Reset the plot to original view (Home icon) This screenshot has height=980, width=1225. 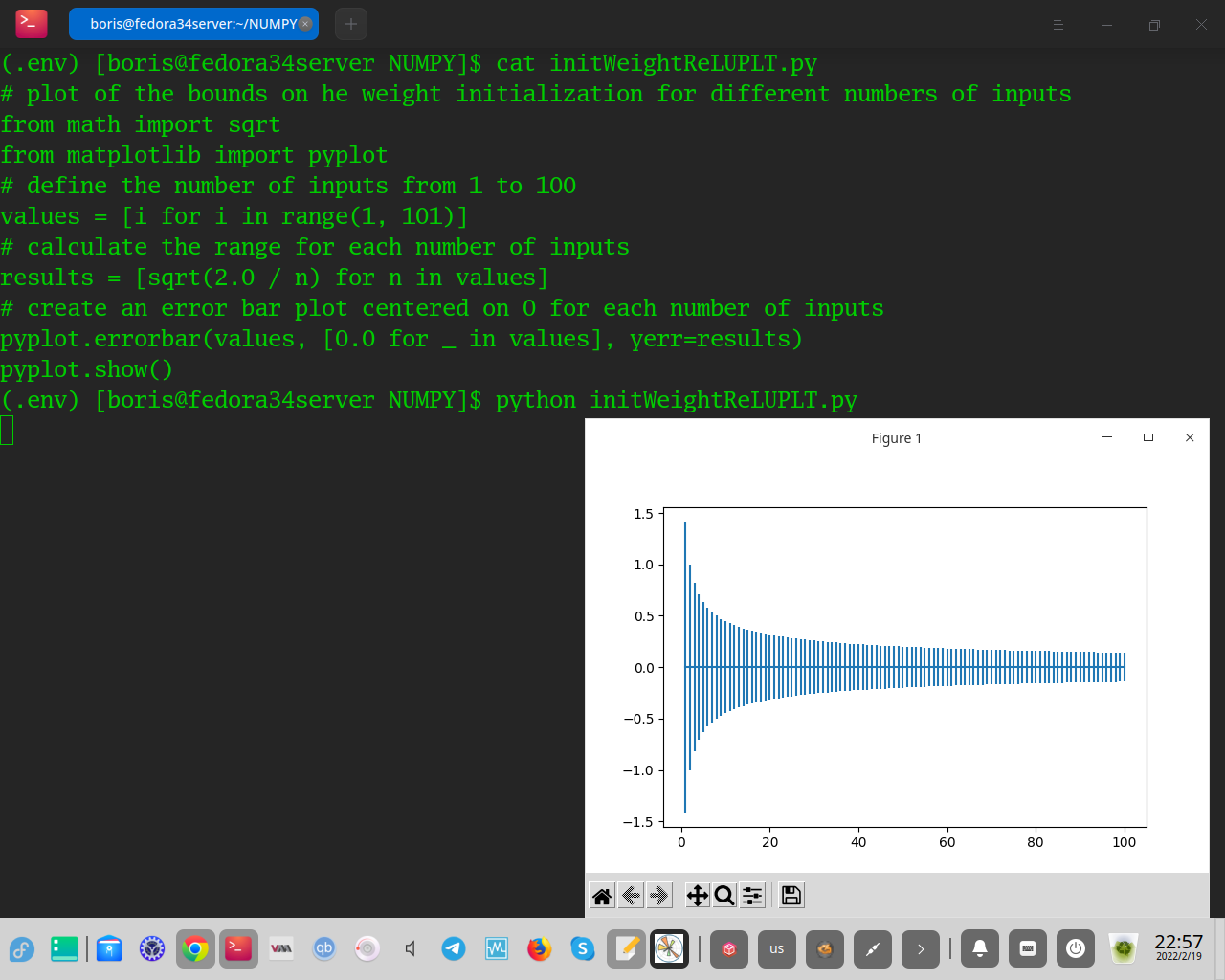[602, 896]
